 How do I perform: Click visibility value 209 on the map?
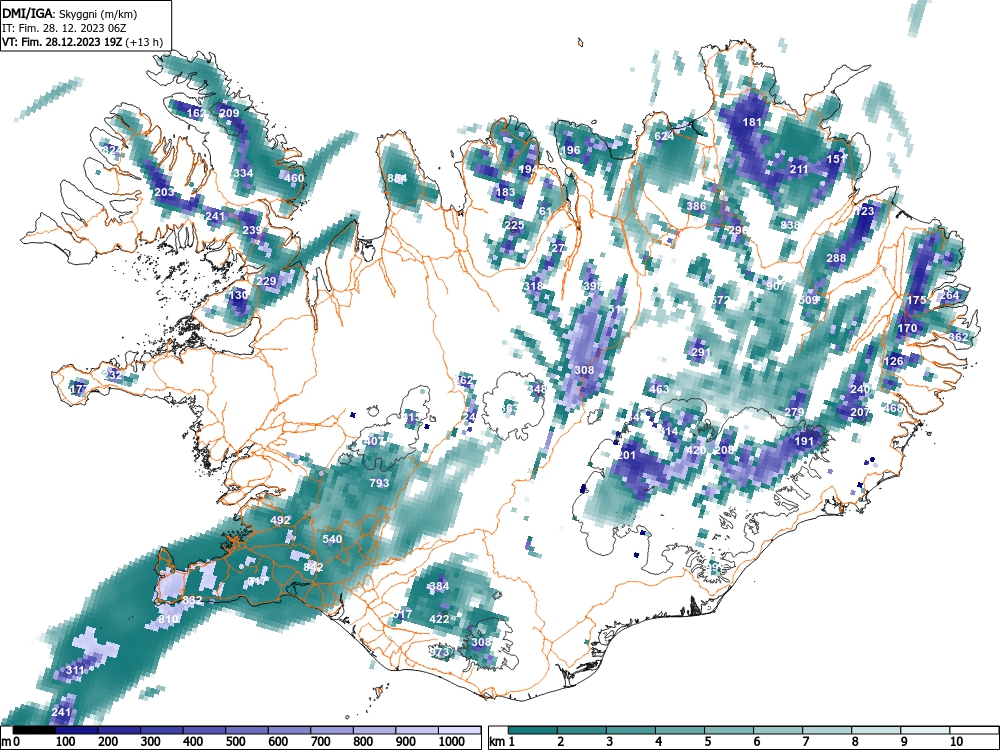(229, 113)
